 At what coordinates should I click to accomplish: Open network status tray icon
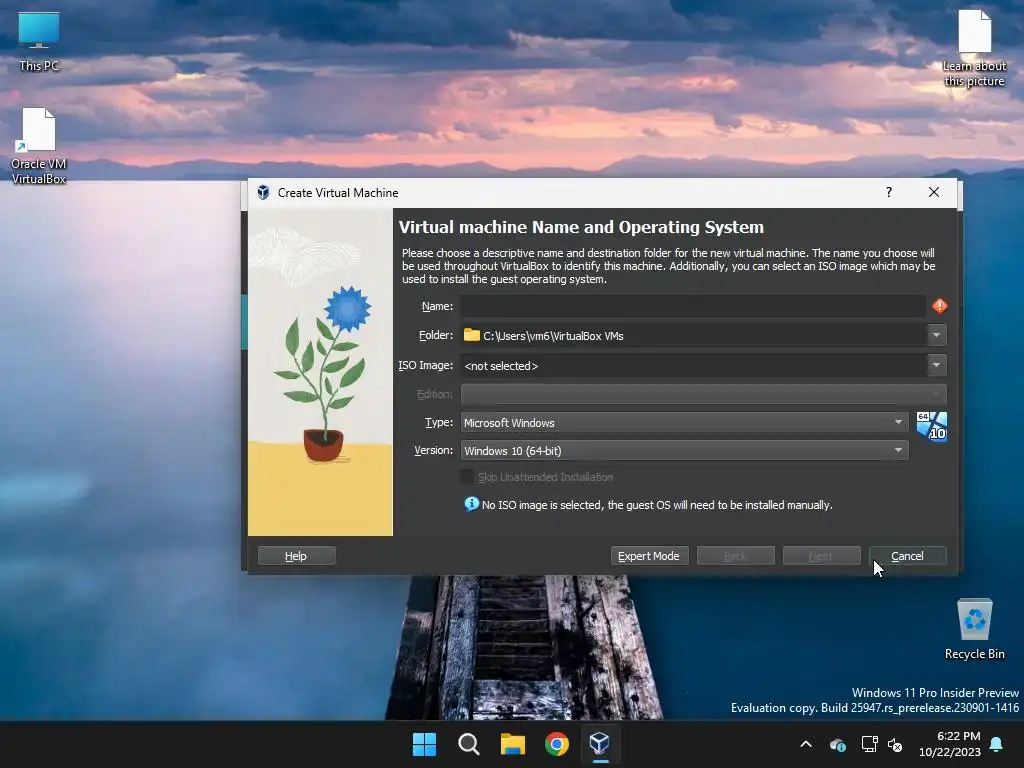869,744
